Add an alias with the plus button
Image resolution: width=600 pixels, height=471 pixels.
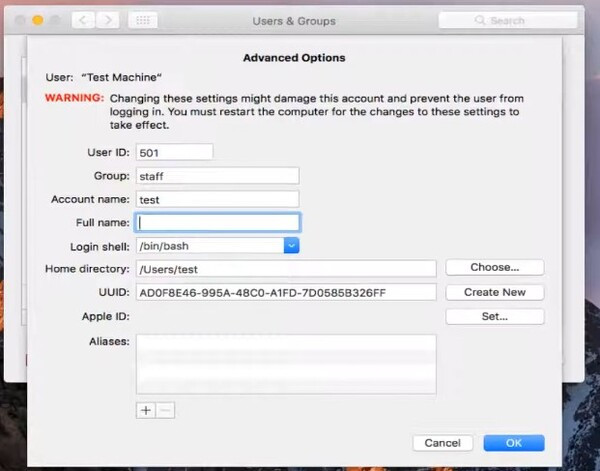point(146,410)
